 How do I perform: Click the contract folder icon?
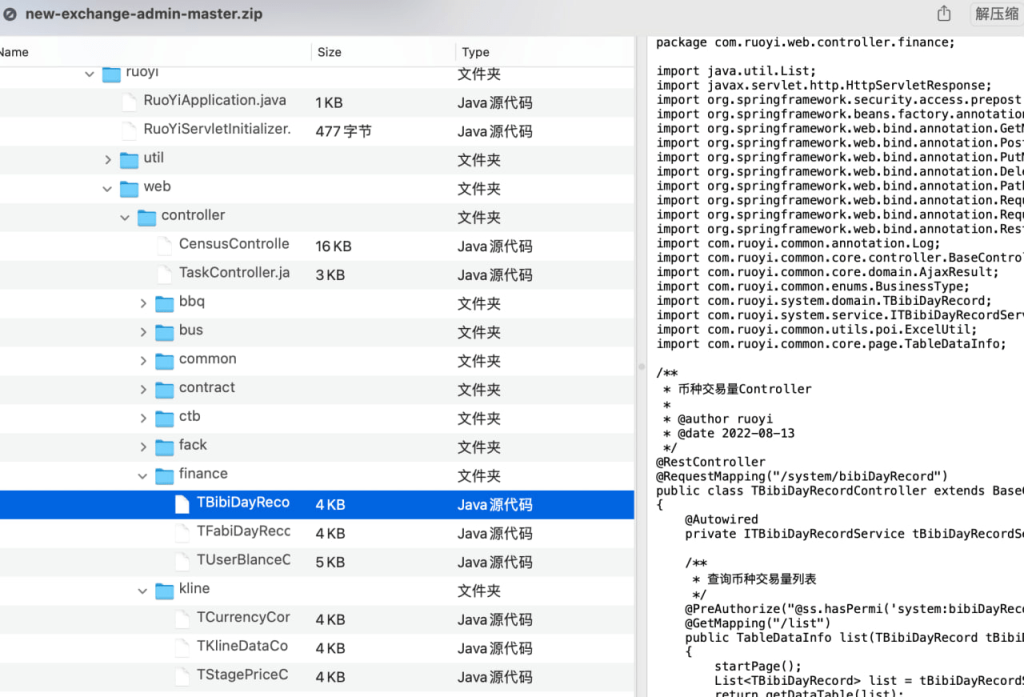click(x=164, y=389)
